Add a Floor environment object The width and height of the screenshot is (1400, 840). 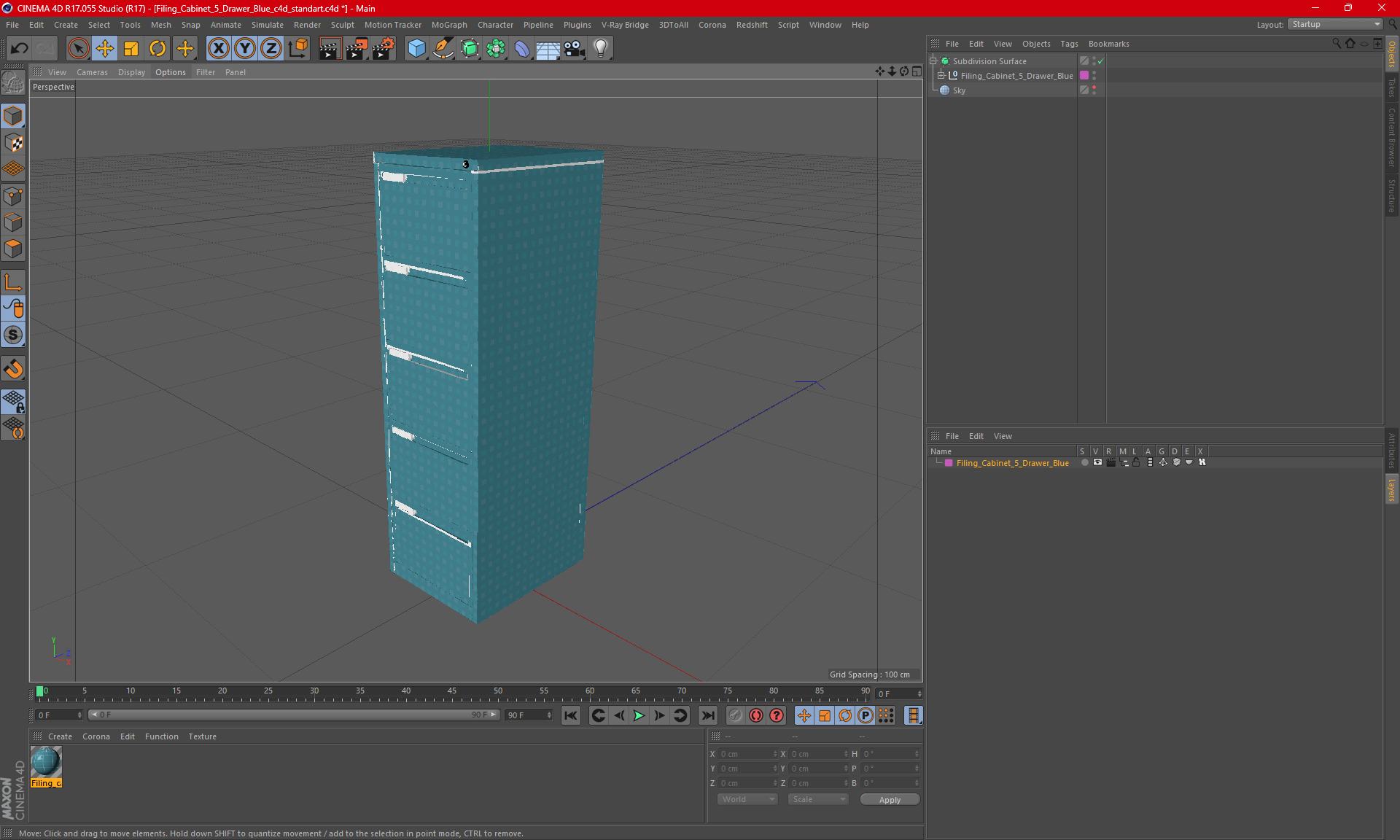coord(548,48)
